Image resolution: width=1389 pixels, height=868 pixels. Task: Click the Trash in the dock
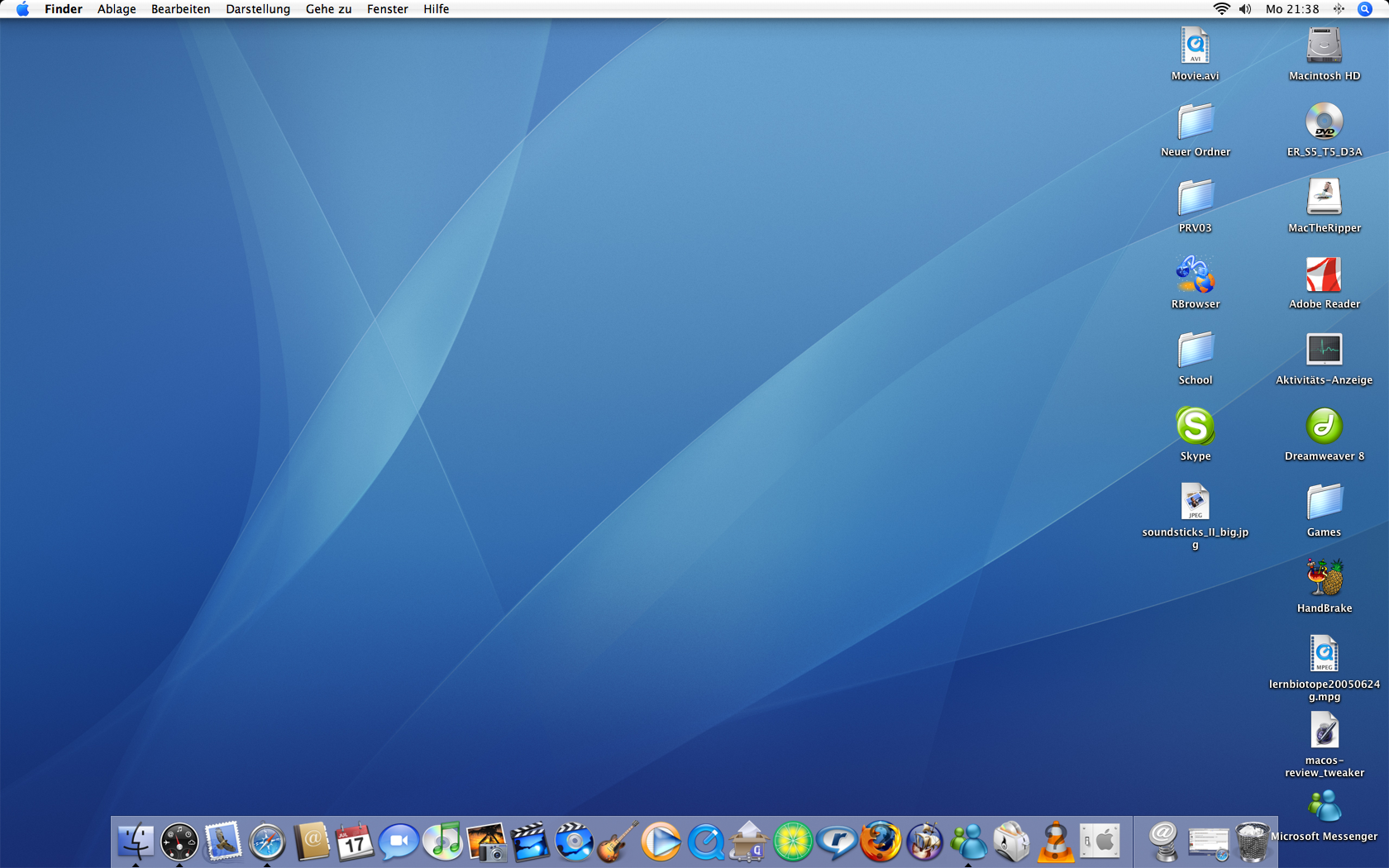(x=1252, y=842)
